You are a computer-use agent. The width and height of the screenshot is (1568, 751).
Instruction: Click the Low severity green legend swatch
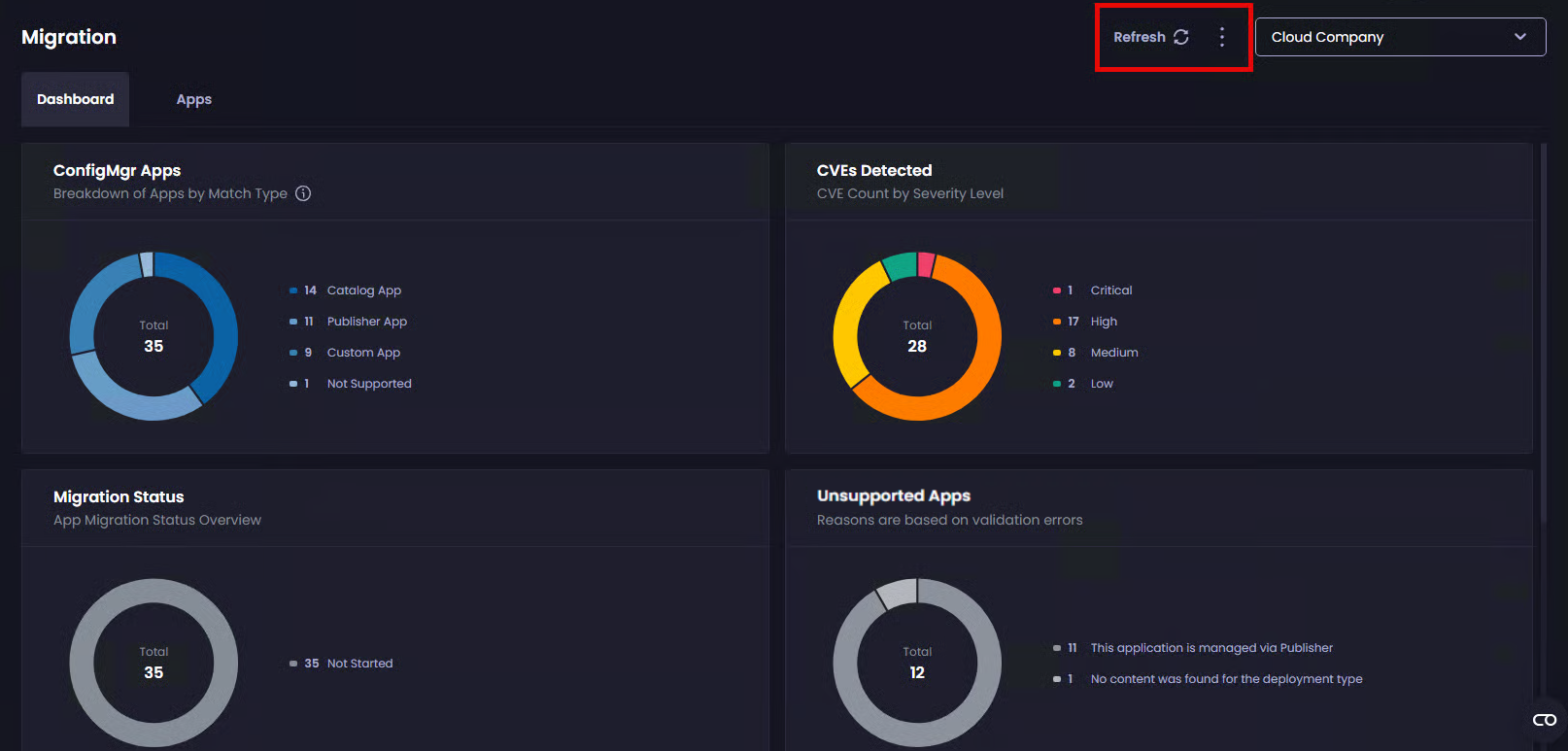click(x=1057, y=384)
